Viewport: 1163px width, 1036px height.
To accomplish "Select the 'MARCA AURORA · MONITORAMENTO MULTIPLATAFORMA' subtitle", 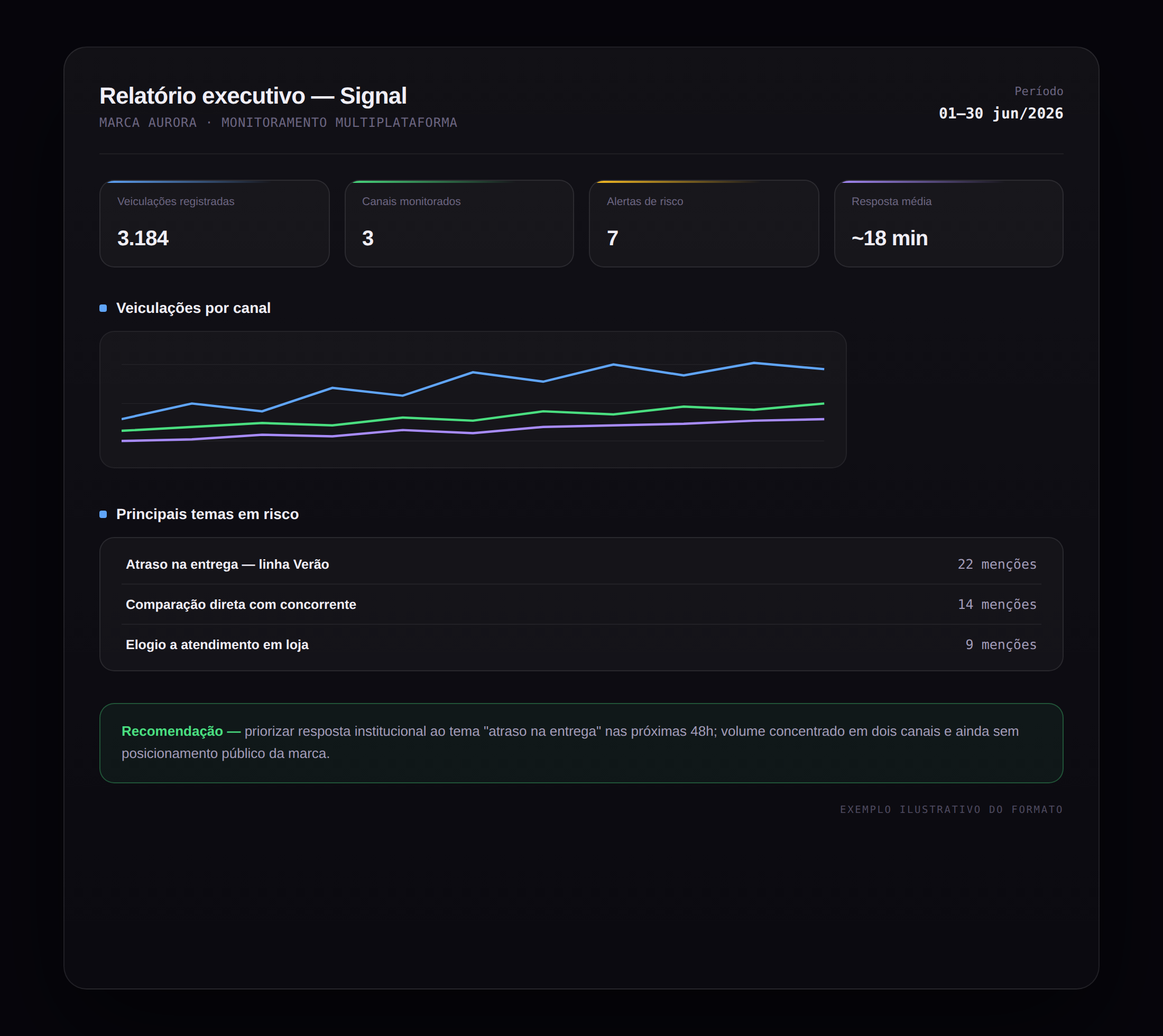I will (279, 123).
